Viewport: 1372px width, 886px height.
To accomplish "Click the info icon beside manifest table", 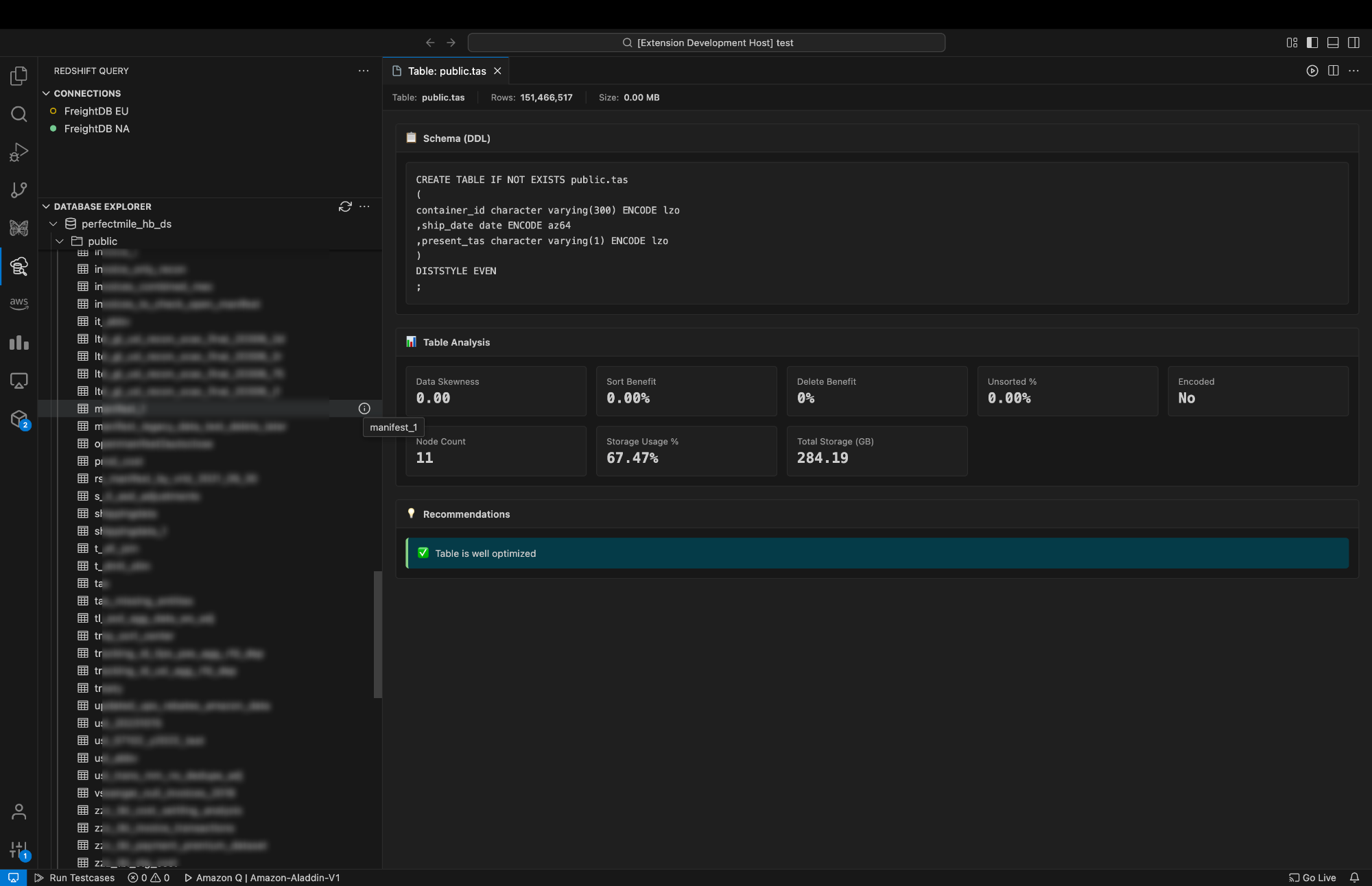I will tap(364, 409).
